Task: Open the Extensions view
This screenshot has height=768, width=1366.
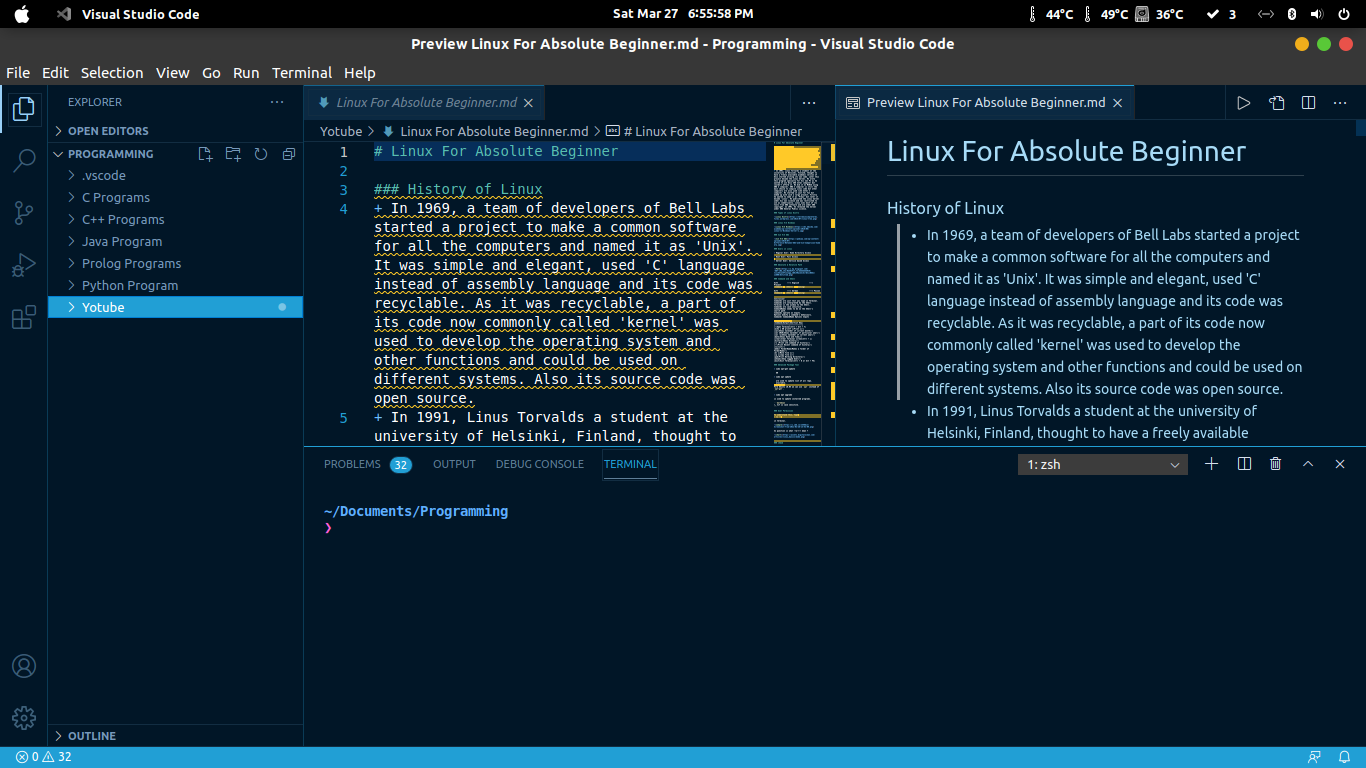Action: tap(24, 318)
